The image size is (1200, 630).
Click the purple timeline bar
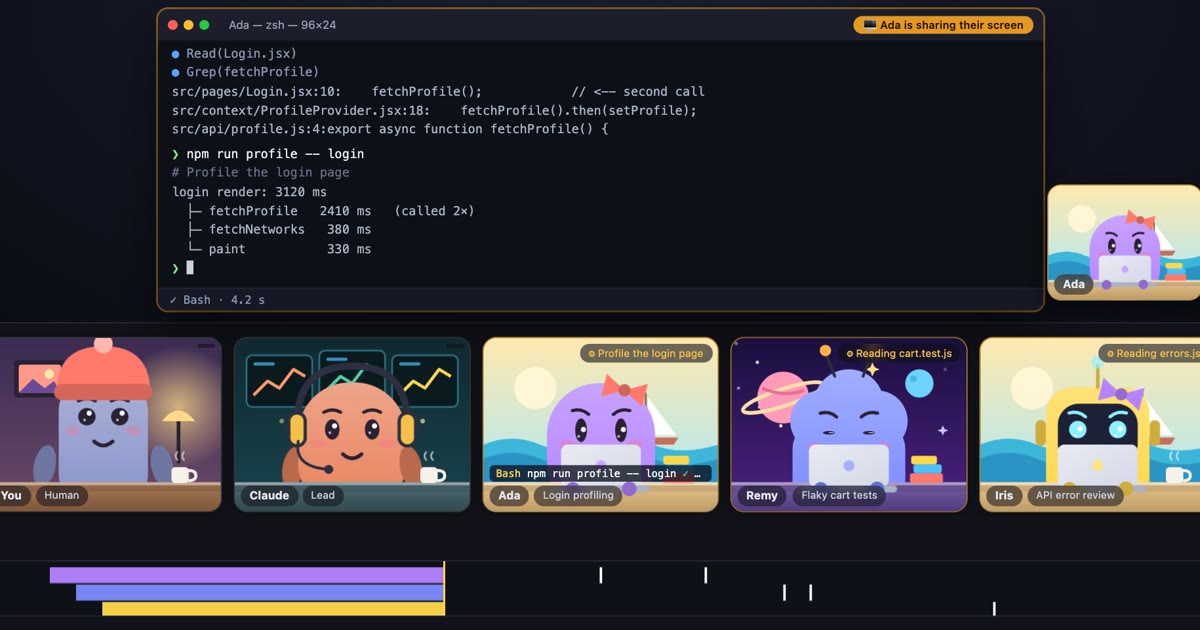[x=247, y=575]
